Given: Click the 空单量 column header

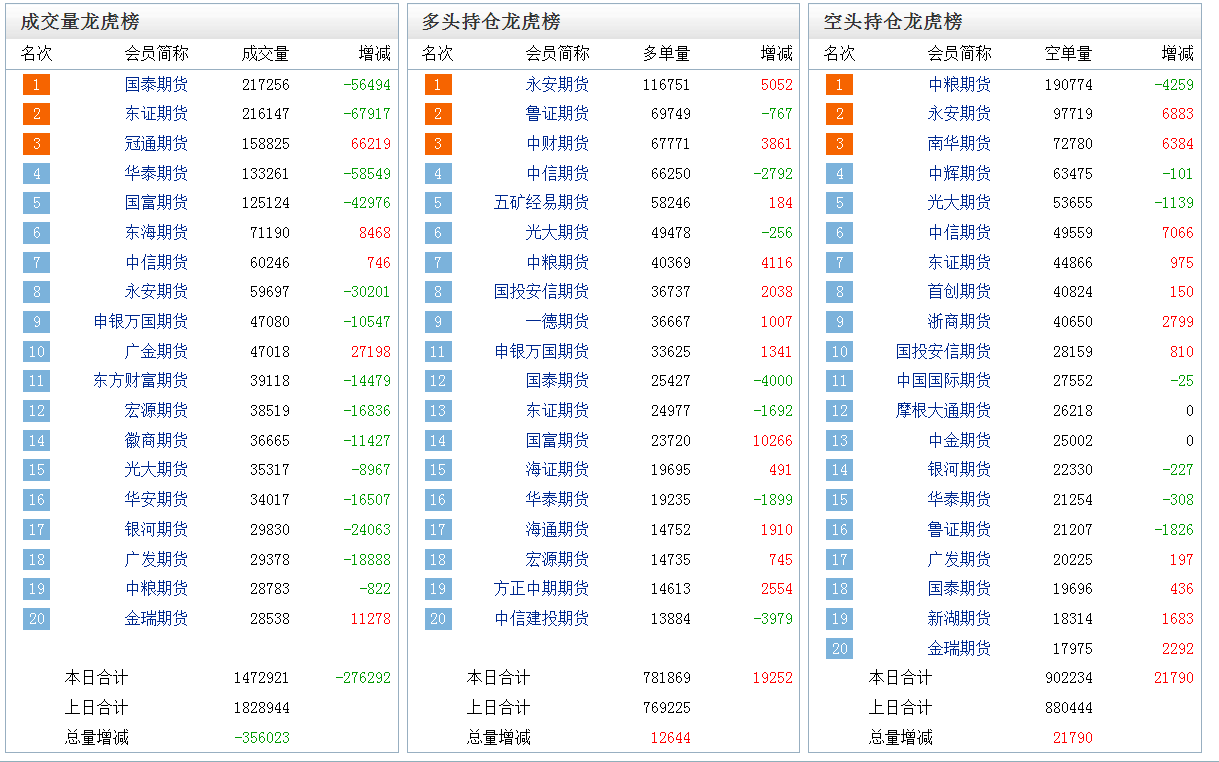Looking at the screenshot, I should tap(1068, 54).
